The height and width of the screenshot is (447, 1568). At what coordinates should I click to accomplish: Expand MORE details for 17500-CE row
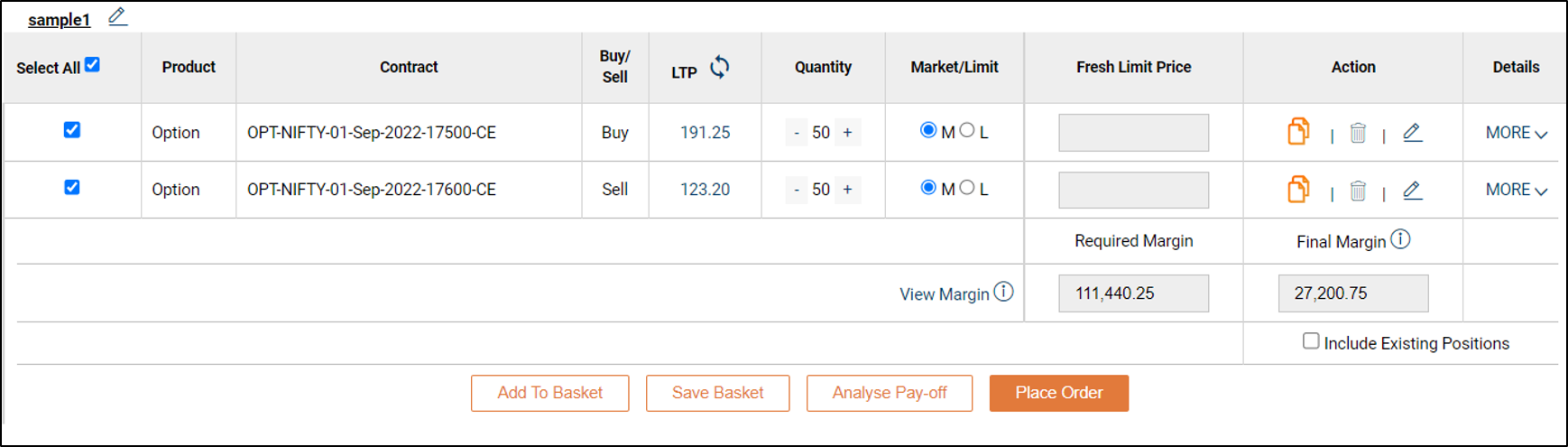[1516, 133]
